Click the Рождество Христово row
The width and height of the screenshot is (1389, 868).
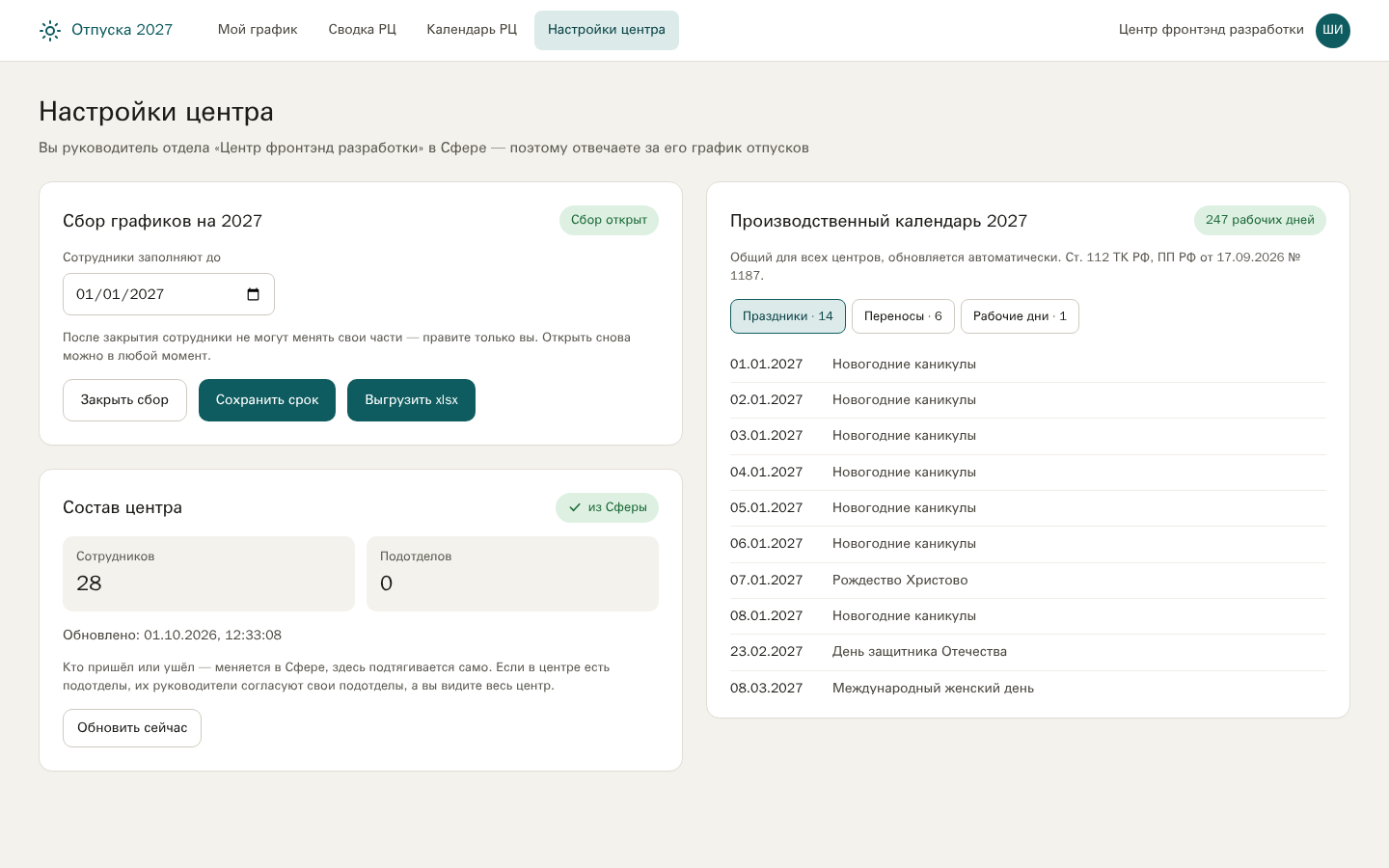[1028, 581]
